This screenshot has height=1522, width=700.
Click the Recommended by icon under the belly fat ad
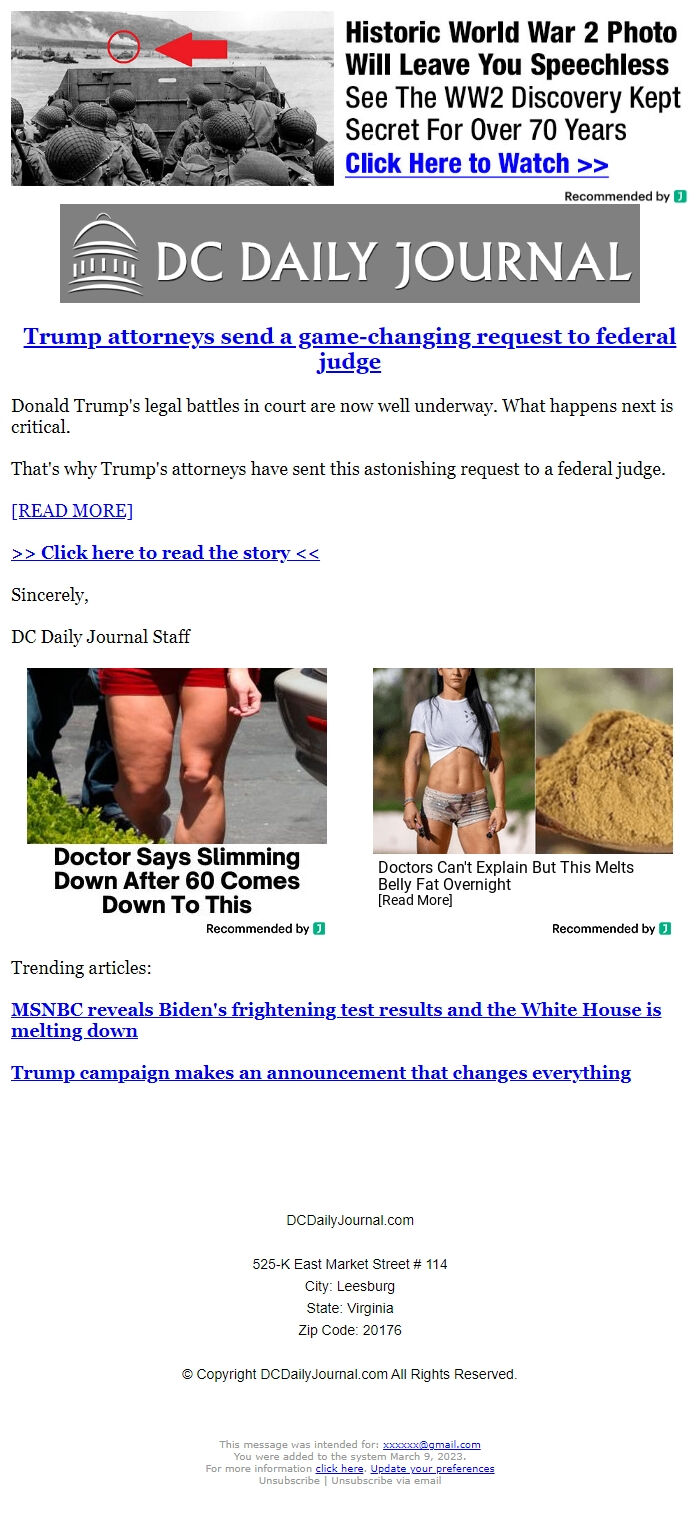[665, 929]
